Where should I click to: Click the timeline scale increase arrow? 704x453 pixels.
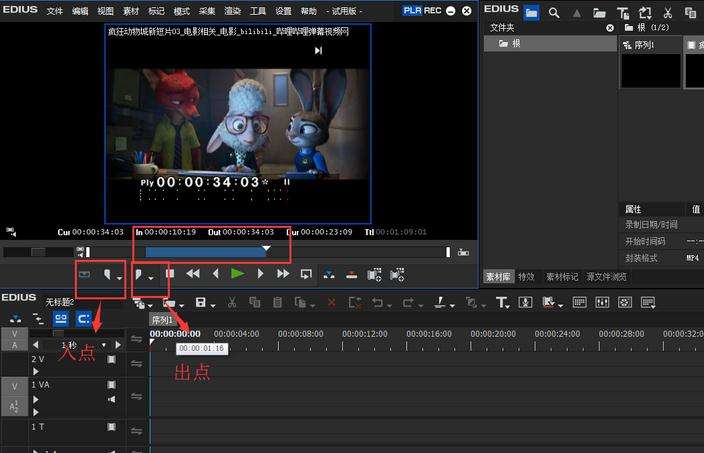pos(118,345)
